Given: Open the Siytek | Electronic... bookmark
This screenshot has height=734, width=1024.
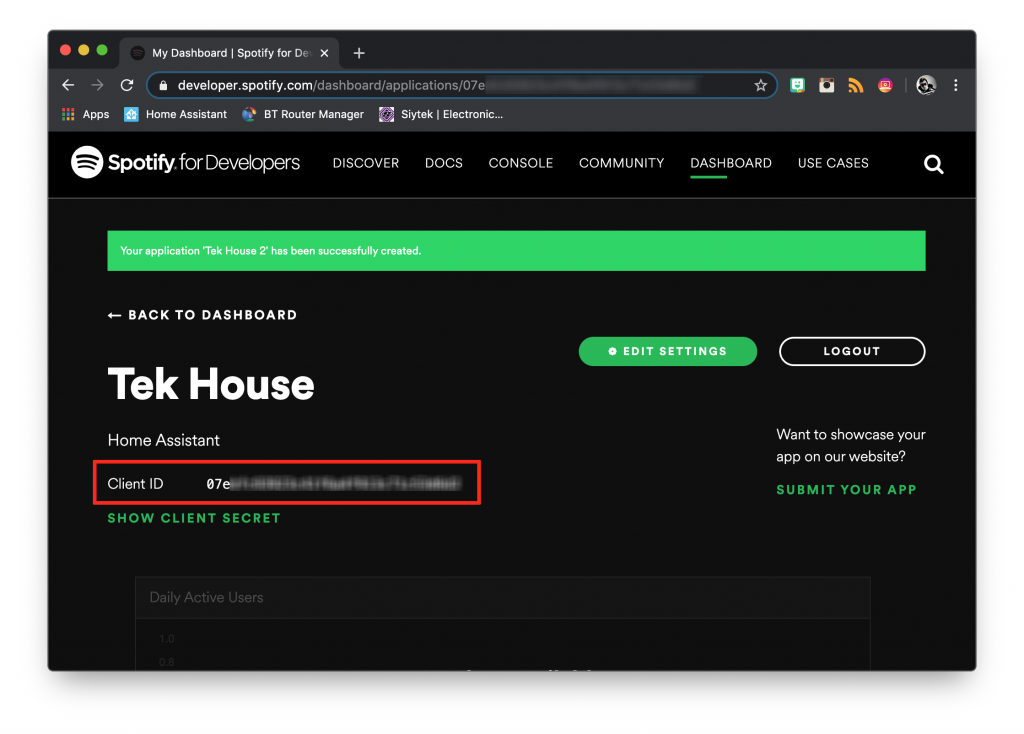Looking at the screenshot, I should (x=441, y=114).
